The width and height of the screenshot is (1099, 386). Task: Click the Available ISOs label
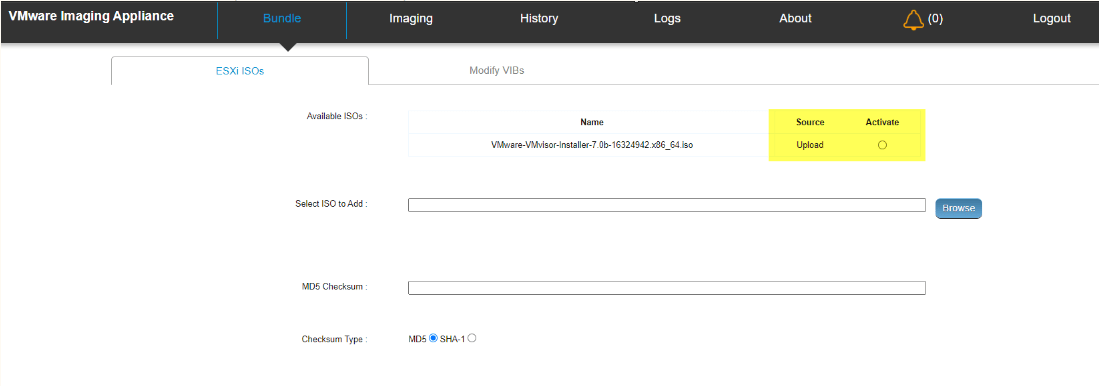coord(337,116)
